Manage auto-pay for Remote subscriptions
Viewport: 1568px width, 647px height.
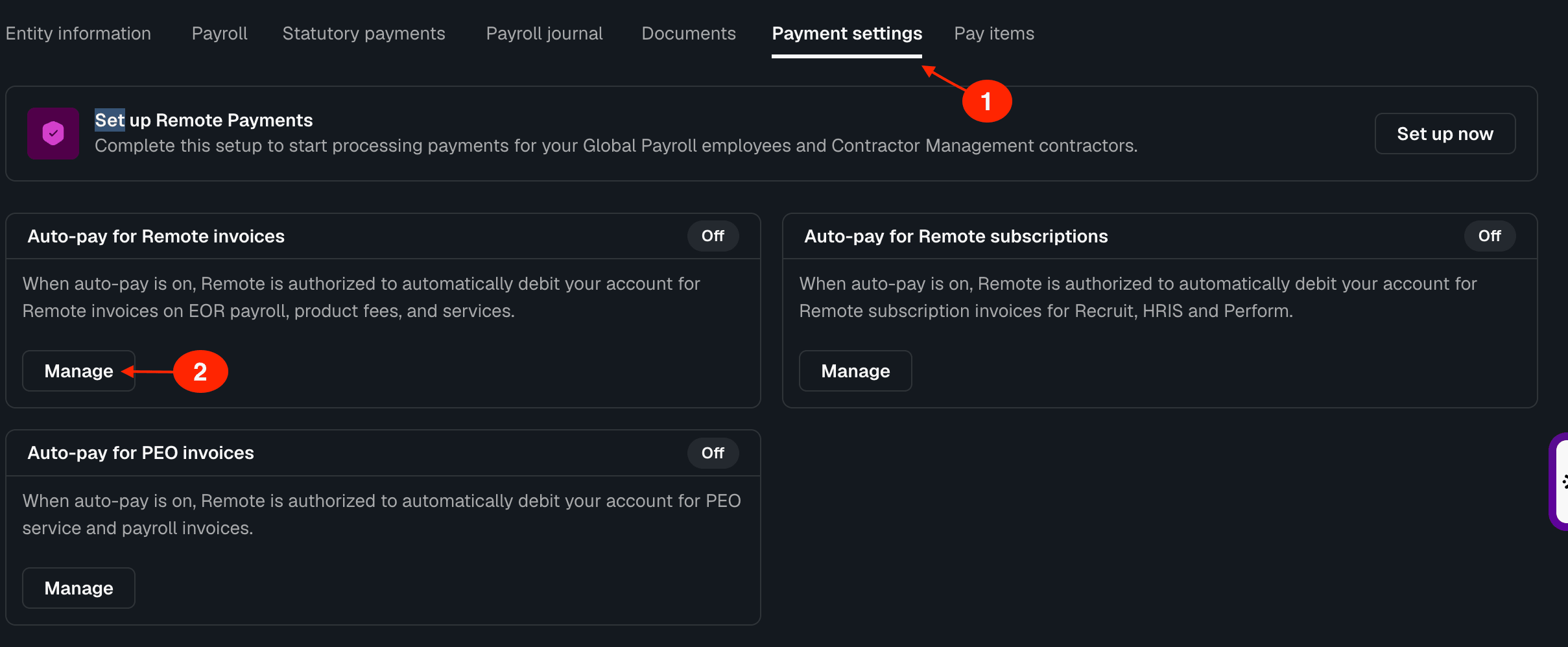coord(855,371)
